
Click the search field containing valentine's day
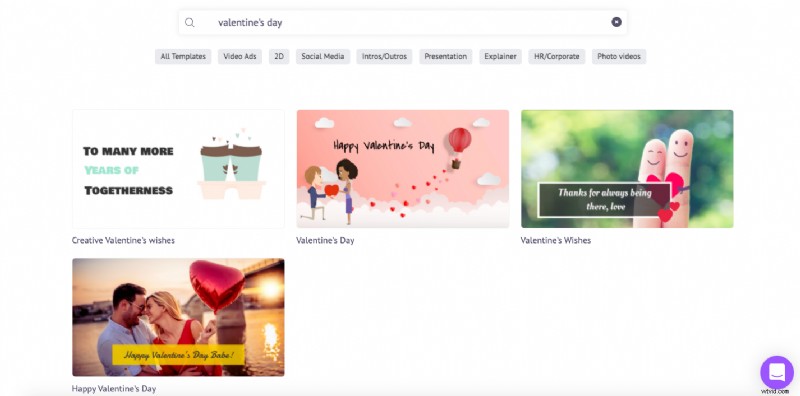coord(403,22)
